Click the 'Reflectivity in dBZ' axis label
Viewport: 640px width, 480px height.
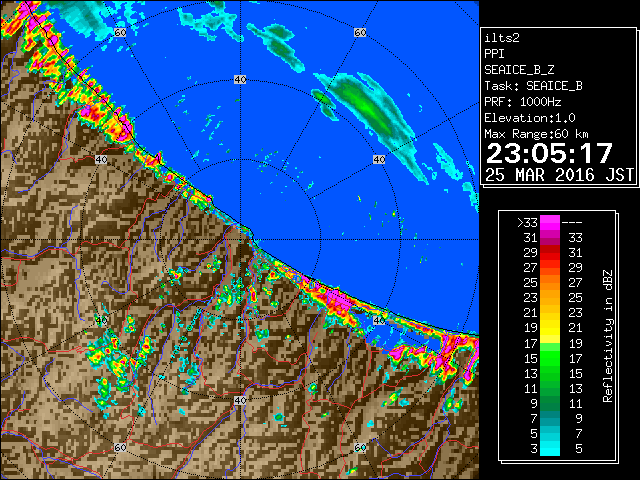click(608, 336)
